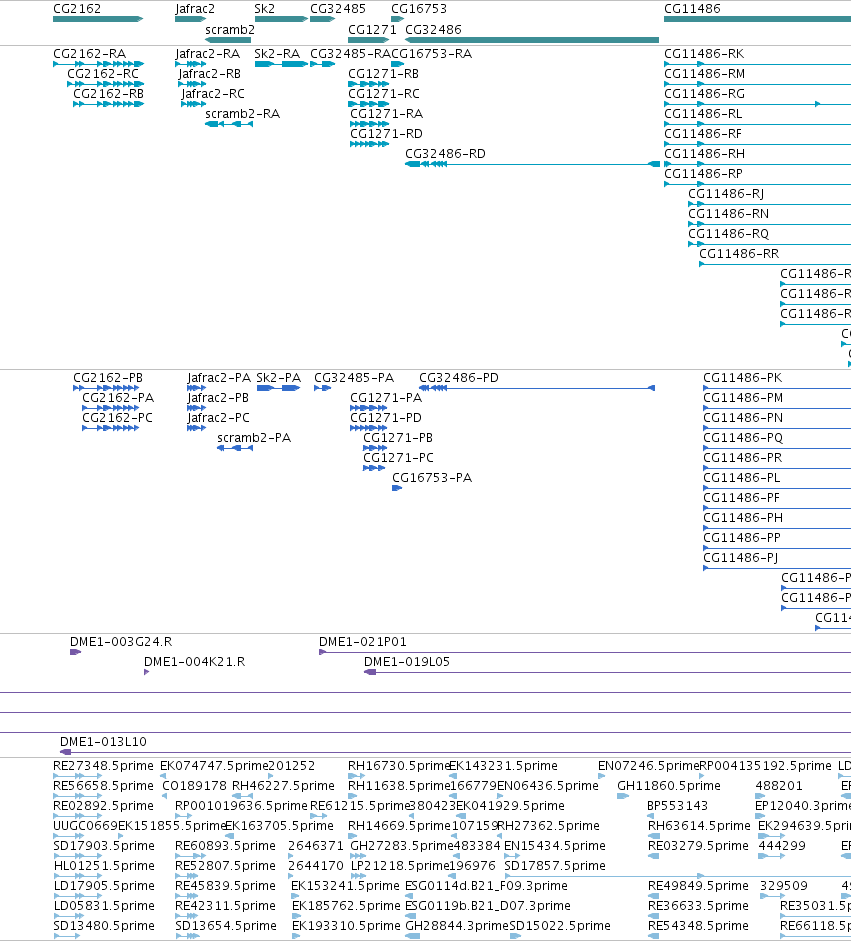Select transcript CG2162-RB

(109, 104)
